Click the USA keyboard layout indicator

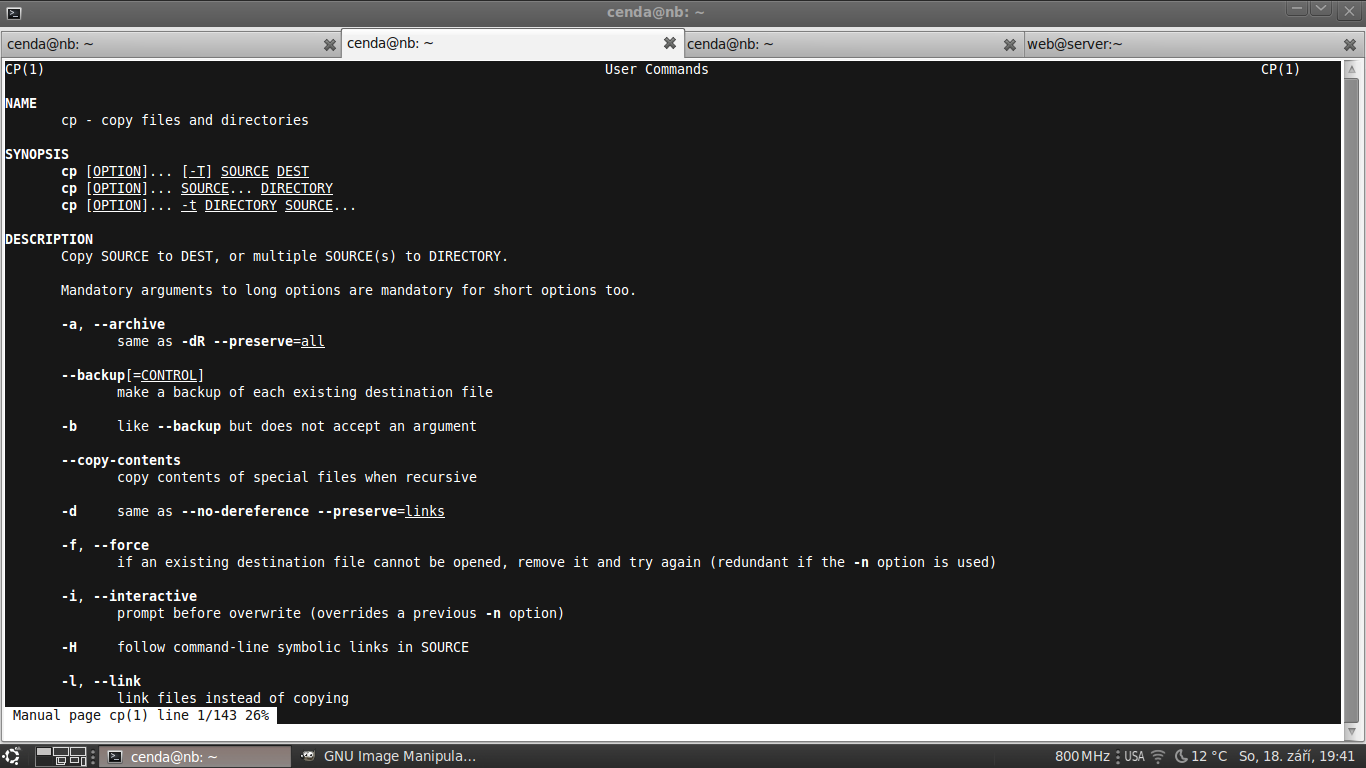(1133, 757)
